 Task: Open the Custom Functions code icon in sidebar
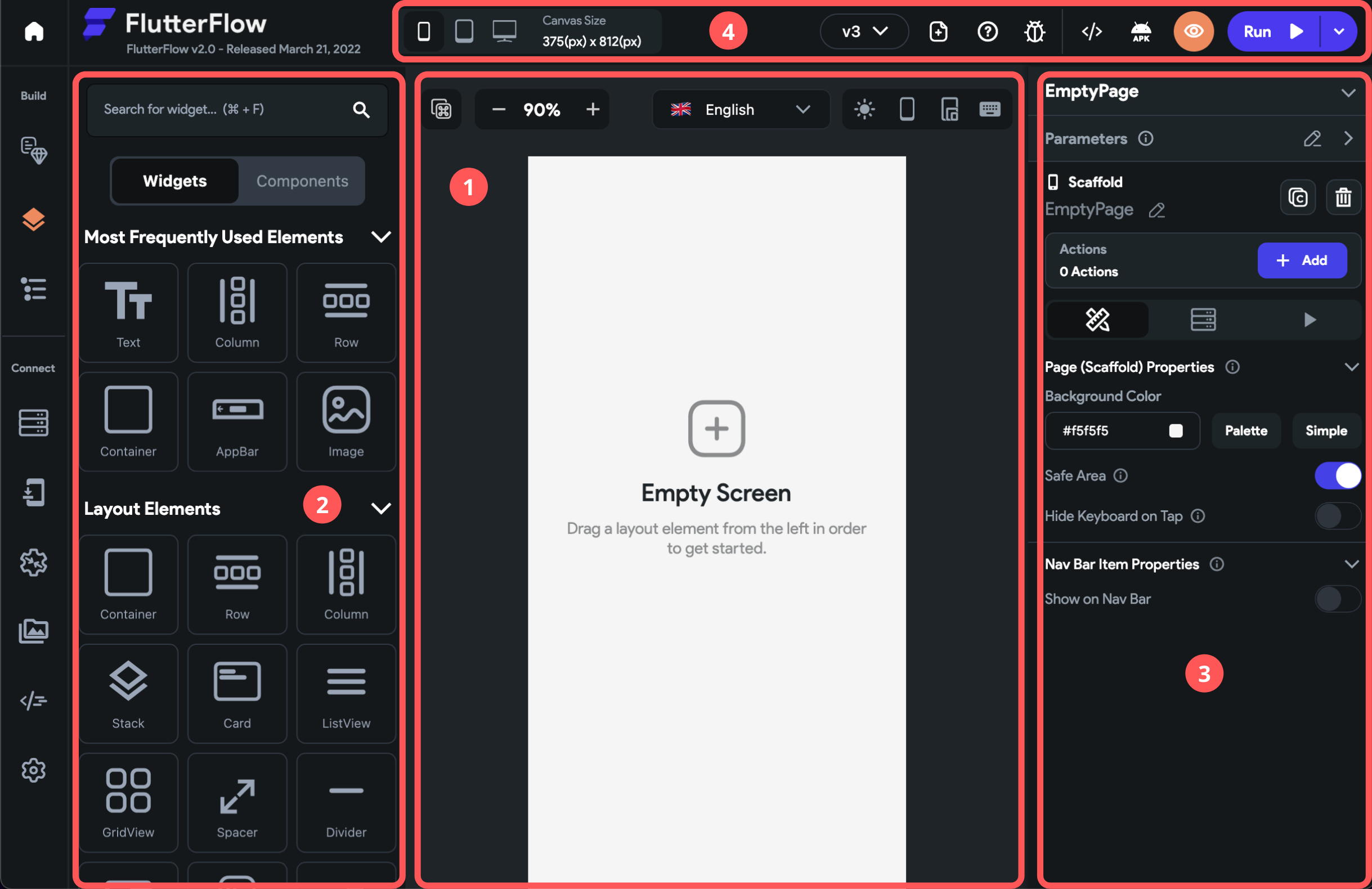(33, 701)
